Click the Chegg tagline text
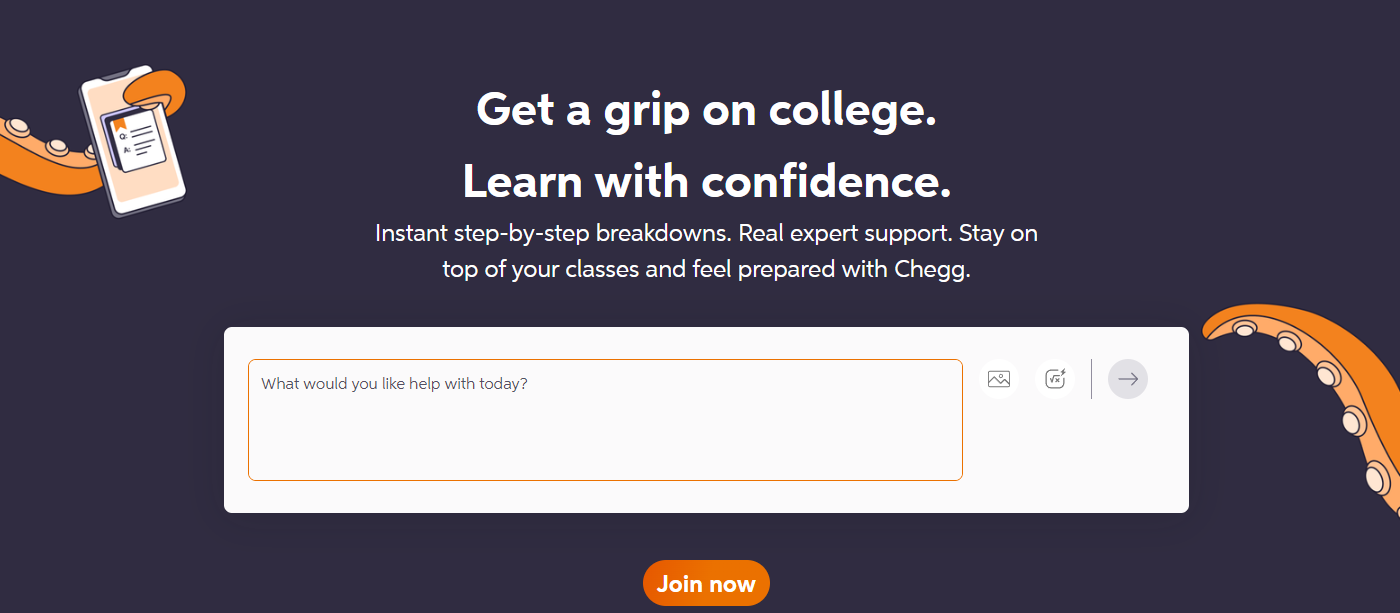Screen dimensions: 1400x613 coord(706,250)
